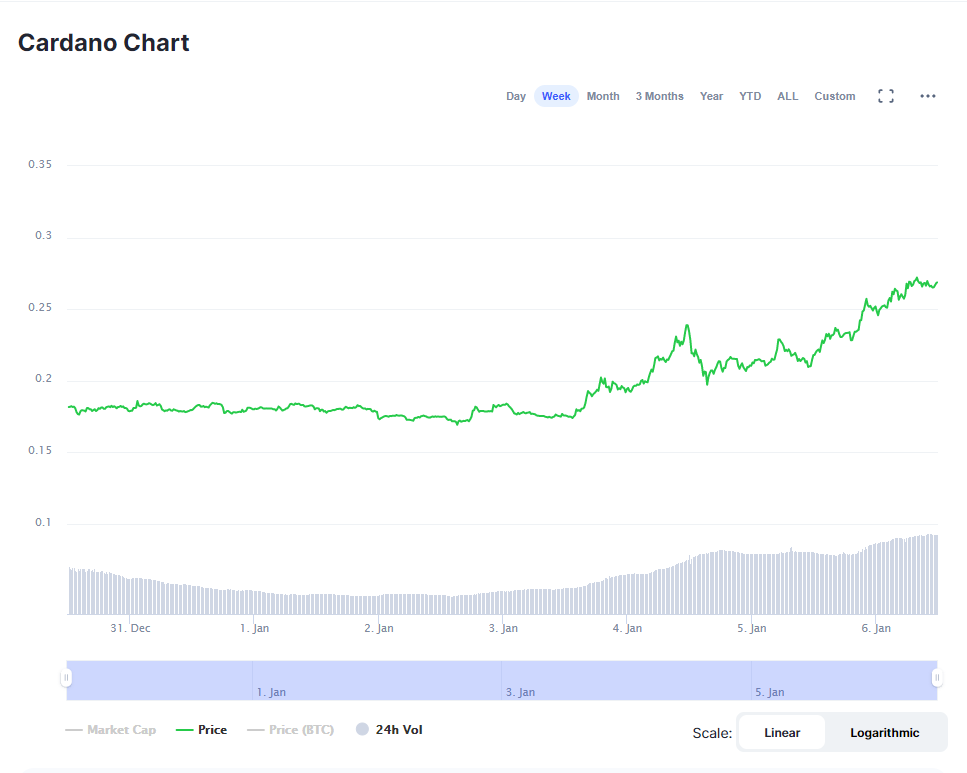Set scale to Linear
The width and height of the screenshot is (967, 773).
coord(782,733)
